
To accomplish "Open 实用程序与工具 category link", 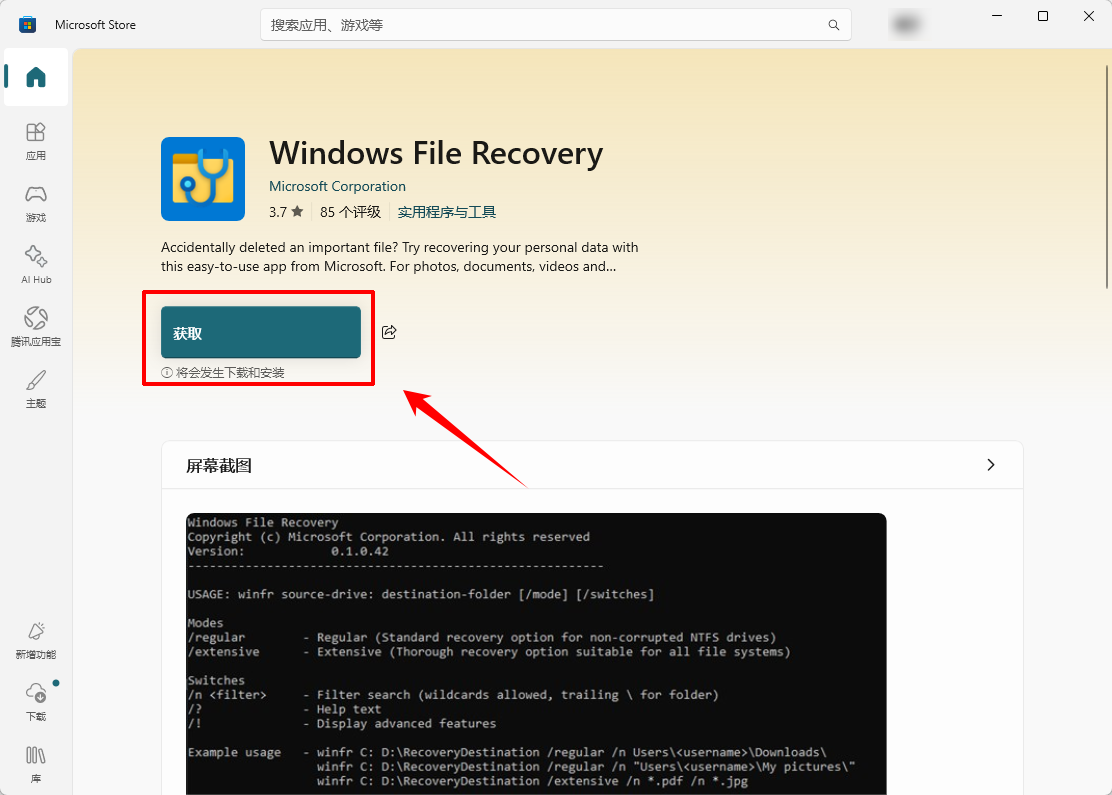I will 447,212.
